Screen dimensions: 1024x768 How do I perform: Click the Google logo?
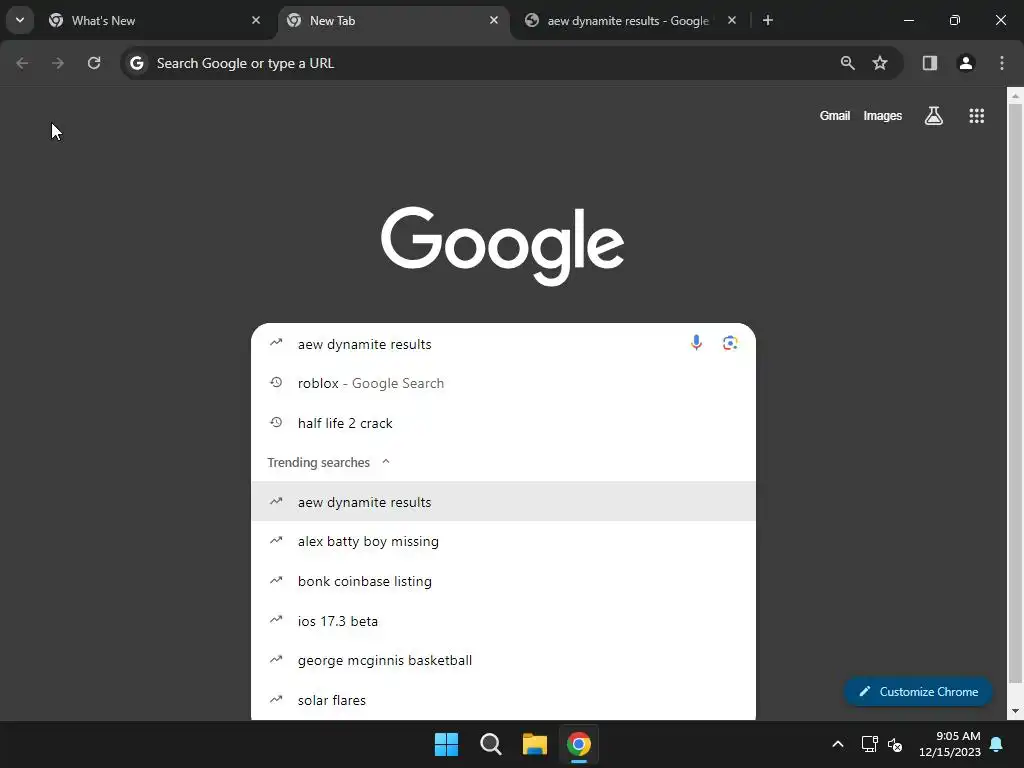pyautogui.click(x=502, y=245)
